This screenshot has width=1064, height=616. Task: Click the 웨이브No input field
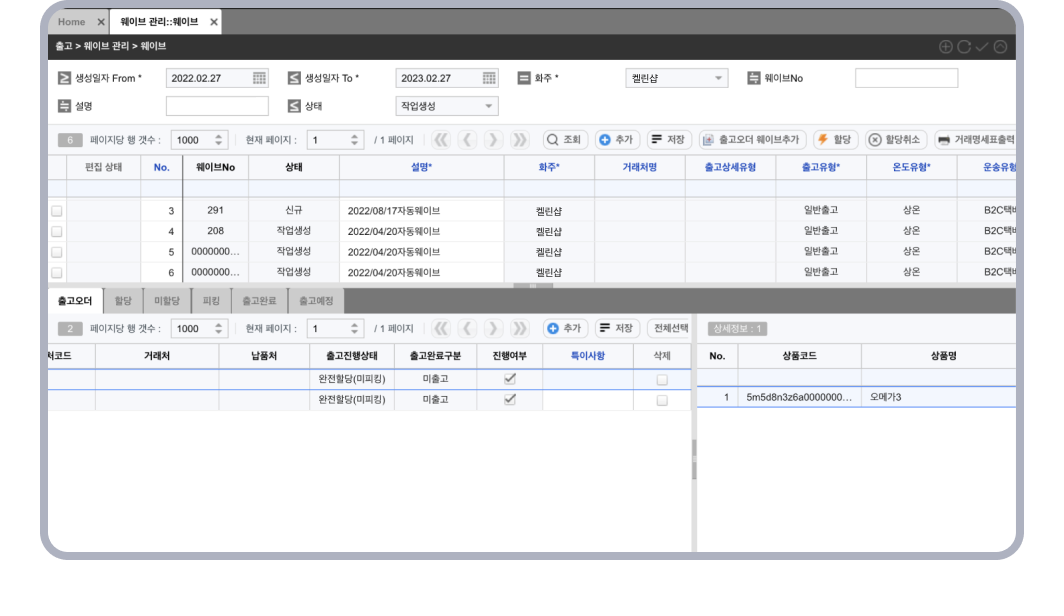click(x=906, y=78)
